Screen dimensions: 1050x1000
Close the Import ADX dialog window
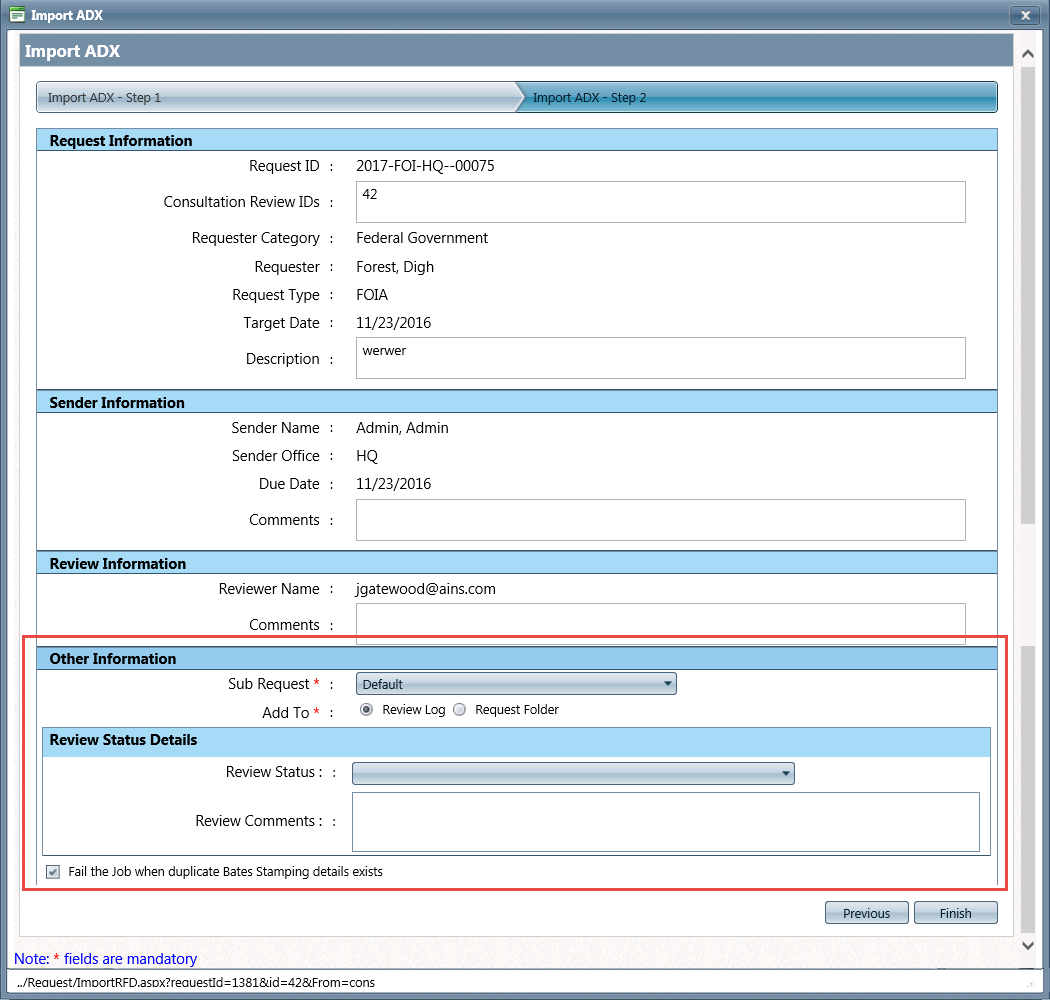pyautogui.click(x=1025, y=15)
